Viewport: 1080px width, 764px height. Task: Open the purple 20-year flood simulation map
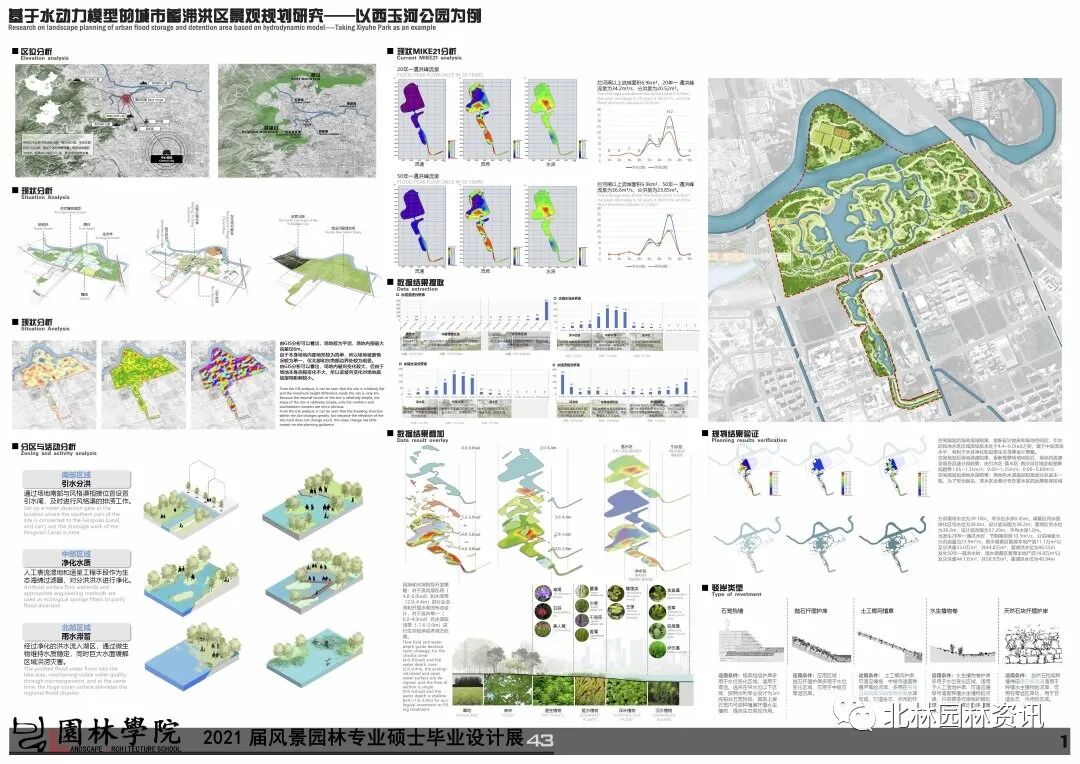[420, 120]
